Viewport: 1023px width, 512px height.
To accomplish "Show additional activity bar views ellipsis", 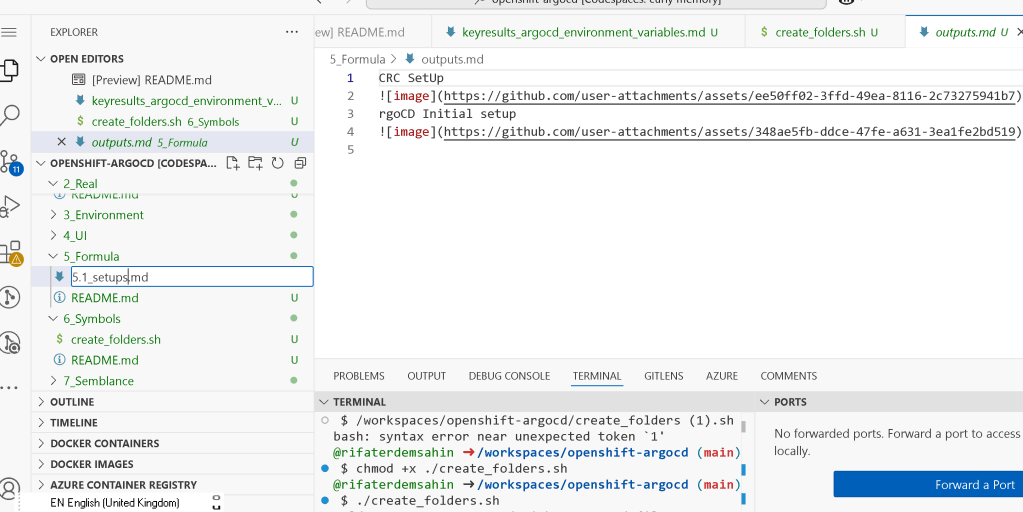I will pyautogui.click(x=9, y=388).
